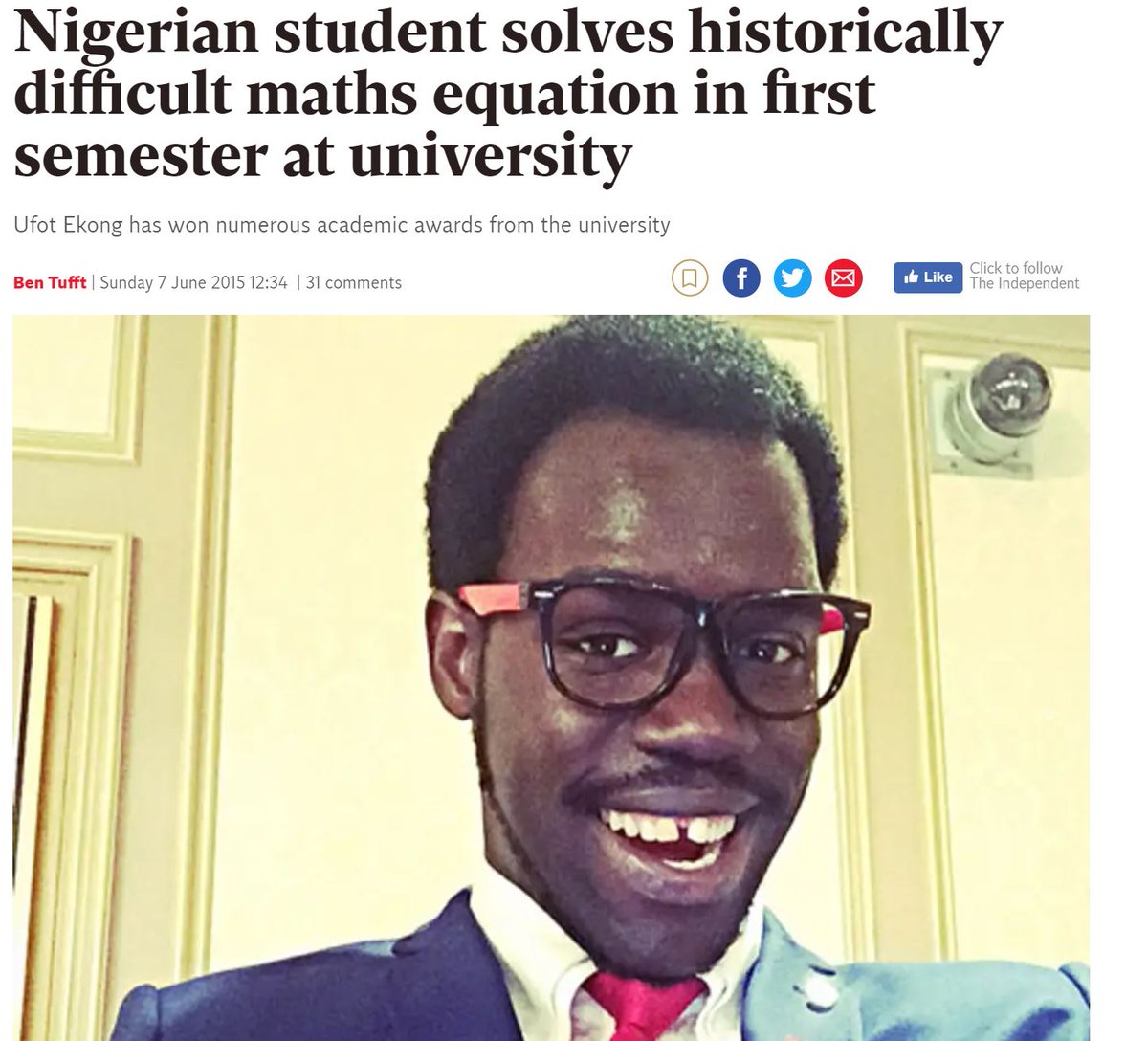Click 'The Independent' follow label

pos(1025,283)
